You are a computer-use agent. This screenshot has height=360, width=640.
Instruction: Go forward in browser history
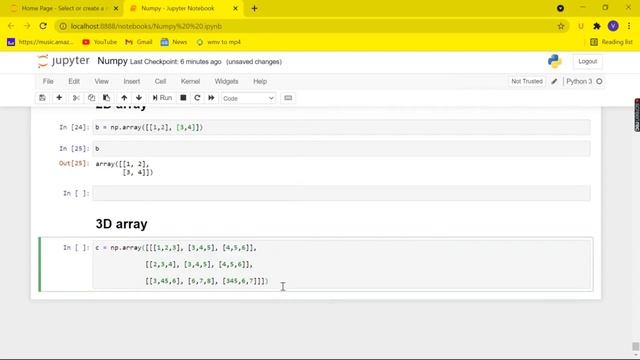point(27,26)
